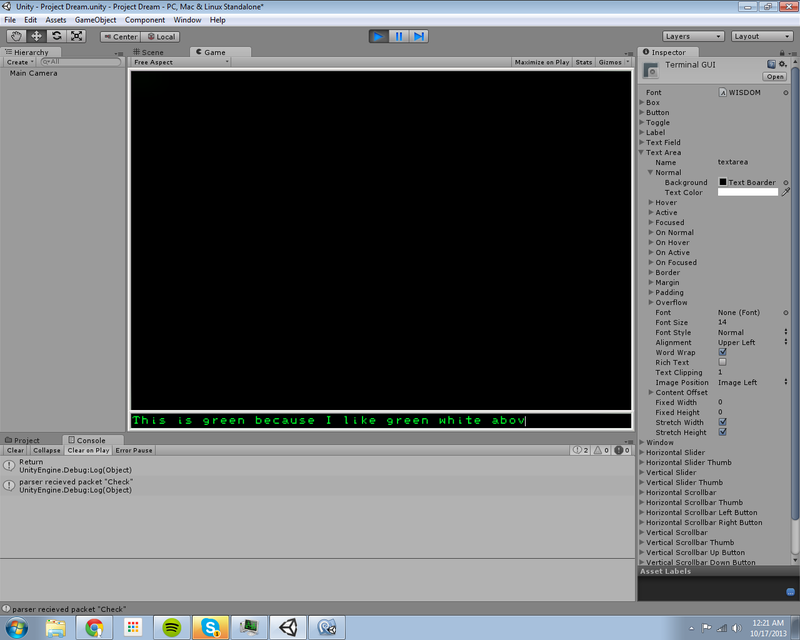Expand the Hover state foldout

[x=651, y=203]
